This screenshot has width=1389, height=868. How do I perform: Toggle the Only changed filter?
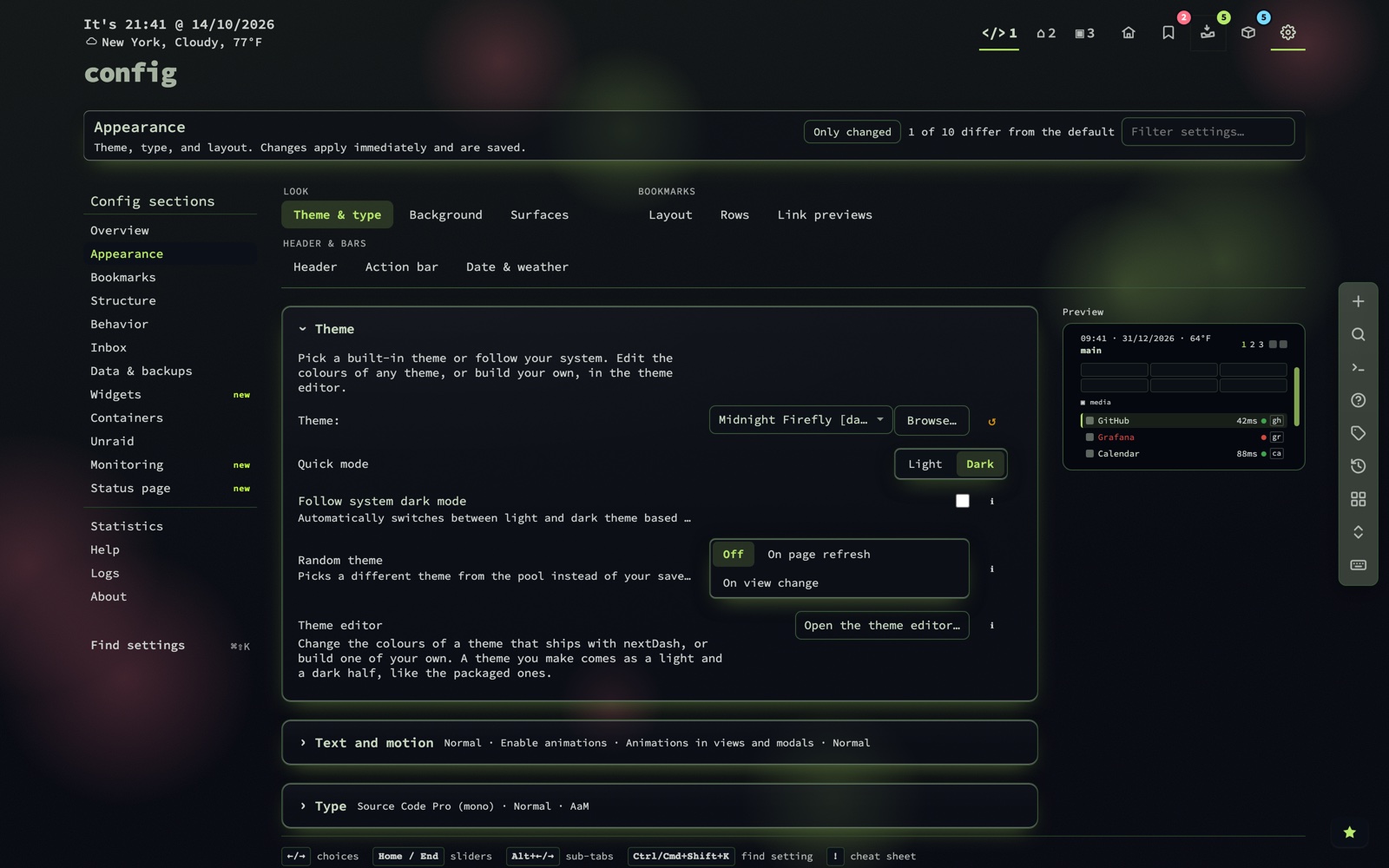click(x=852, y=132)
